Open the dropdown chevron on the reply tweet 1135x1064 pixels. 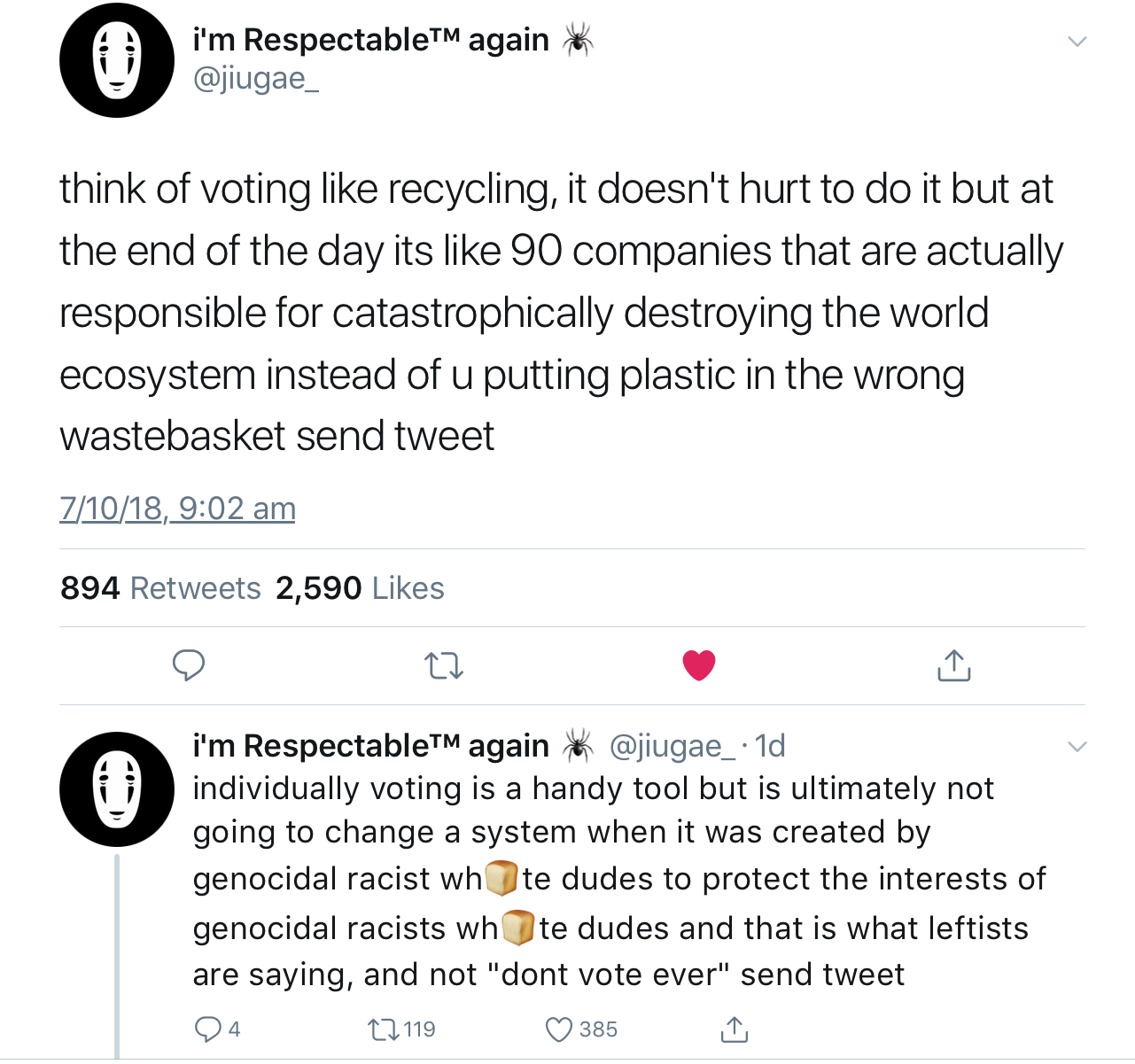[1077, 747]
